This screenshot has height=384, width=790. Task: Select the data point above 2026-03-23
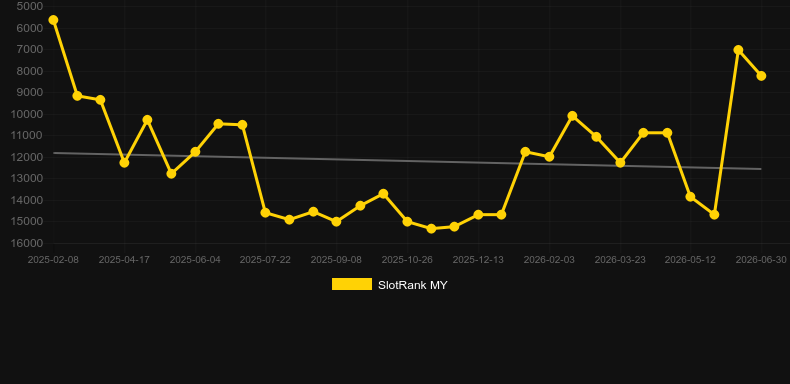(x=620, y=163)
